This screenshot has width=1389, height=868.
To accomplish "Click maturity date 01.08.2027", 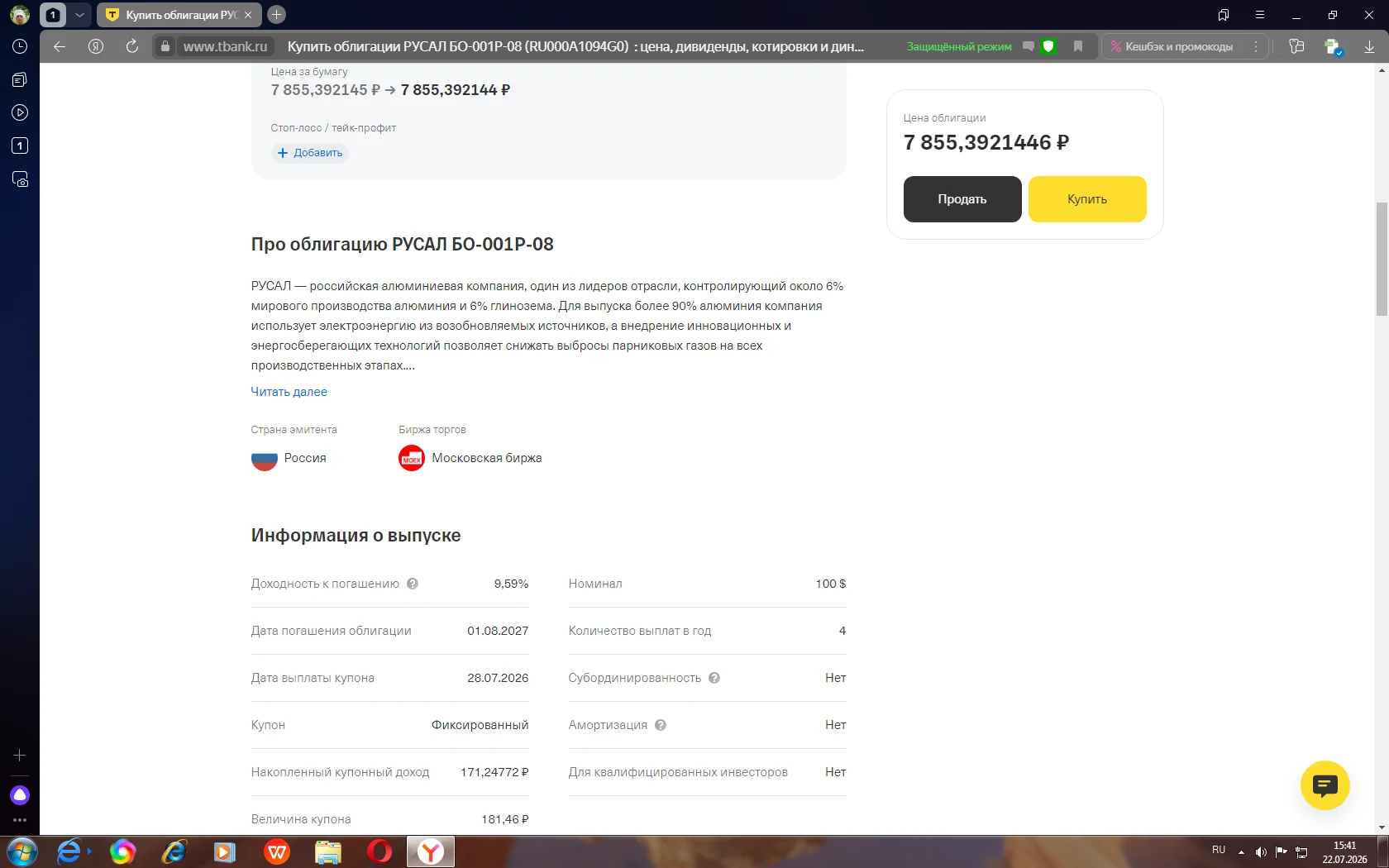I will (498, 631).
